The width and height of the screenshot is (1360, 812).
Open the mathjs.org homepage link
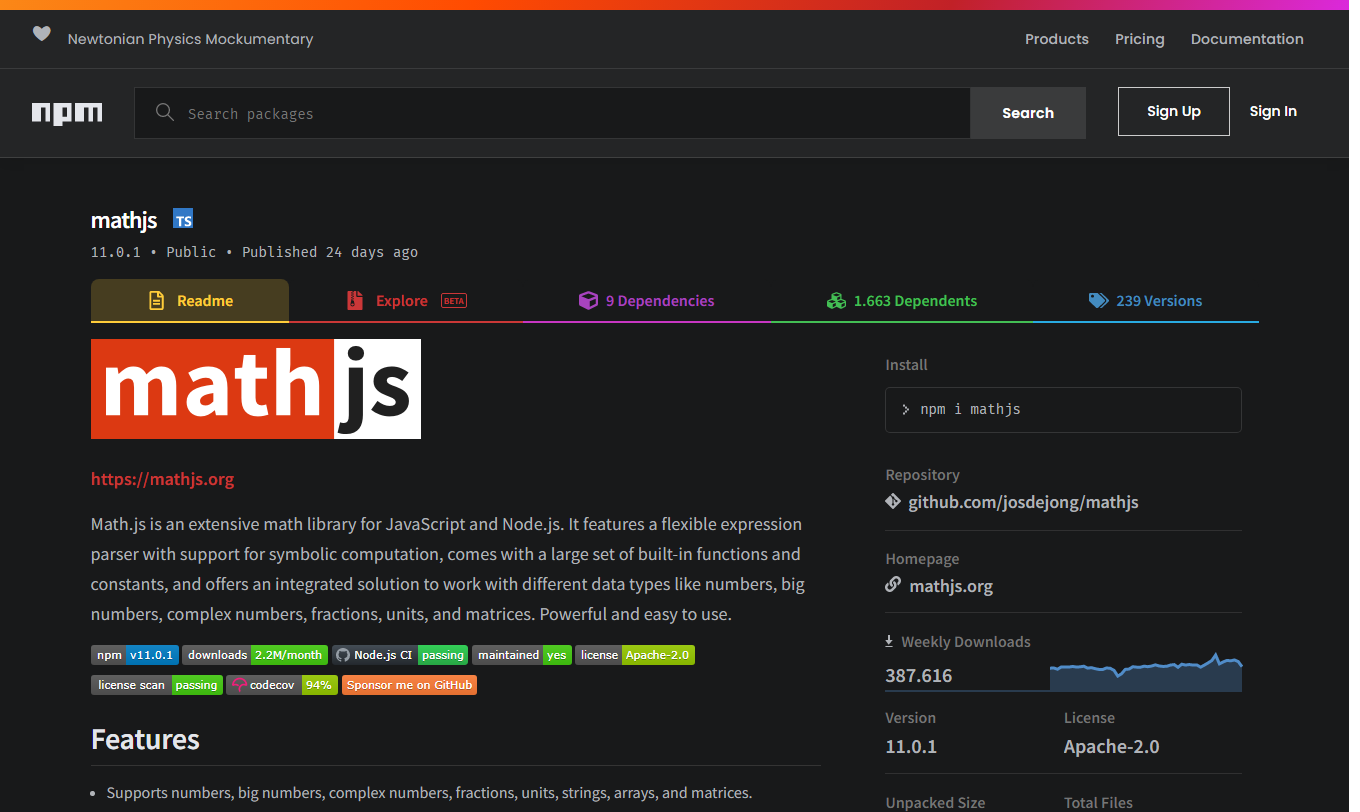(x=951, y=586)
